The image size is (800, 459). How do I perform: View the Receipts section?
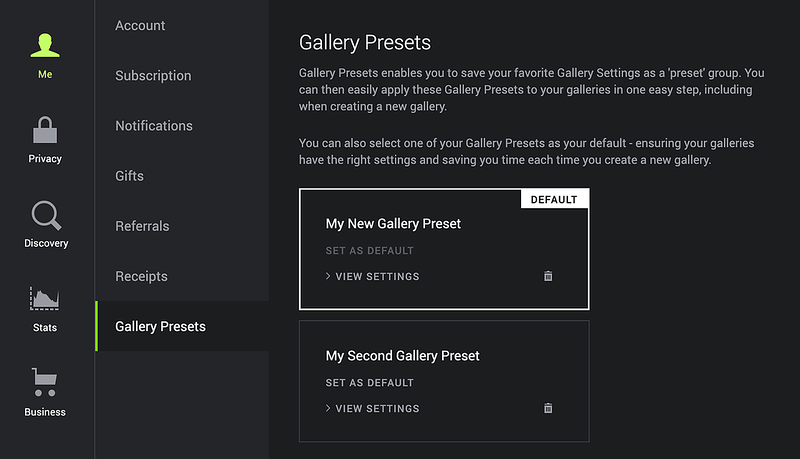[x=141, y=276]
